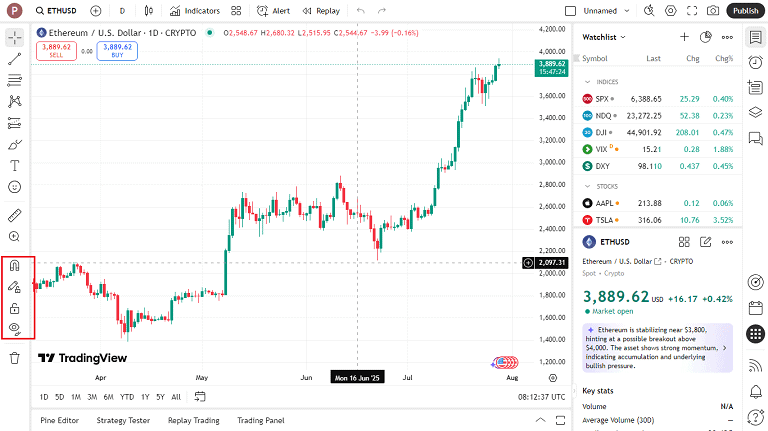Pick the Measure ruler tool
This screenshot has width=768, height=431.
(14, 215)
